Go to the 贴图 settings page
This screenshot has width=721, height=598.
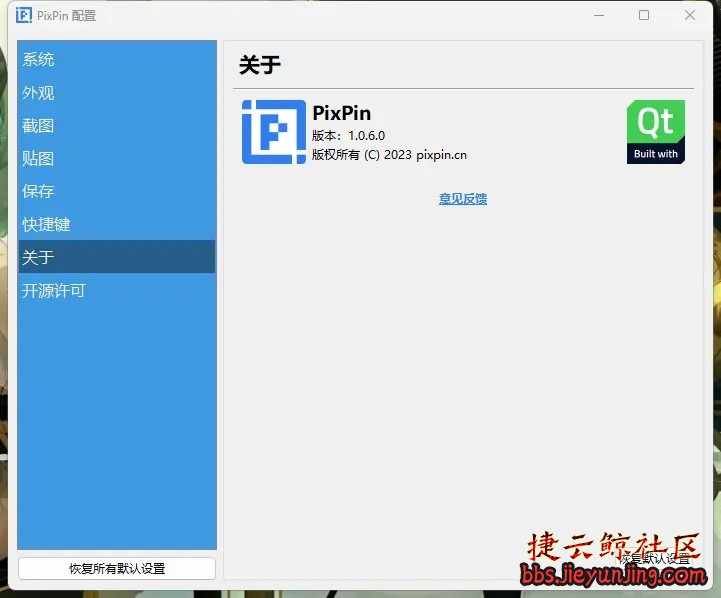pyautogui.click(x=116, y=159)
